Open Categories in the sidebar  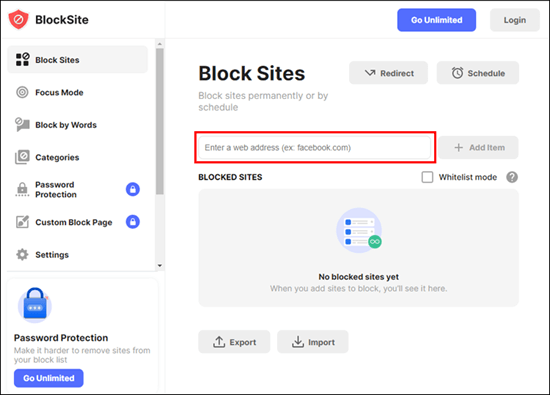click(78, 157)
